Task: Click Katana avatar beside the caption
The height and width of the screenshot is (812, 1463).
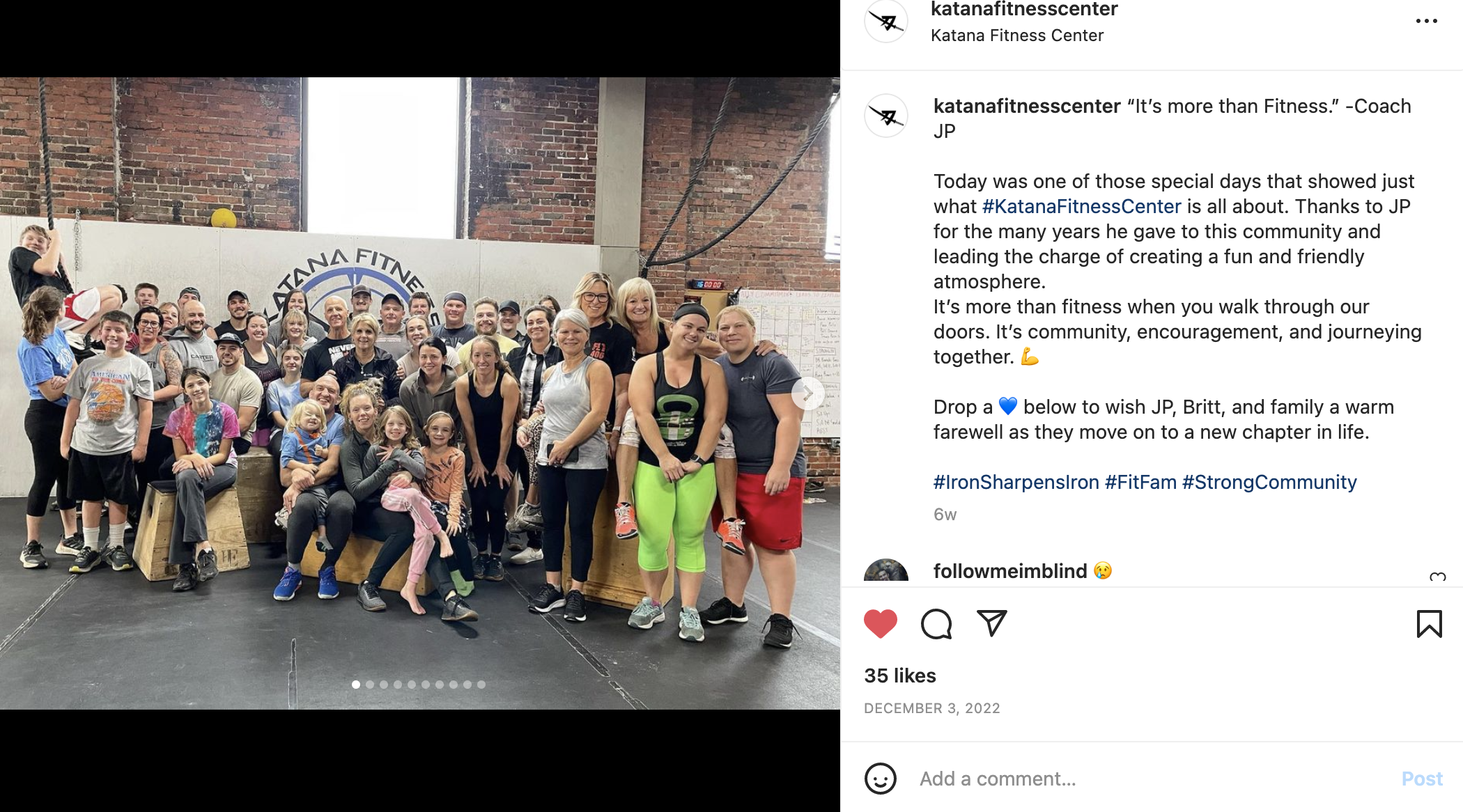Action: pyautogui.click(x=886, y=116)
